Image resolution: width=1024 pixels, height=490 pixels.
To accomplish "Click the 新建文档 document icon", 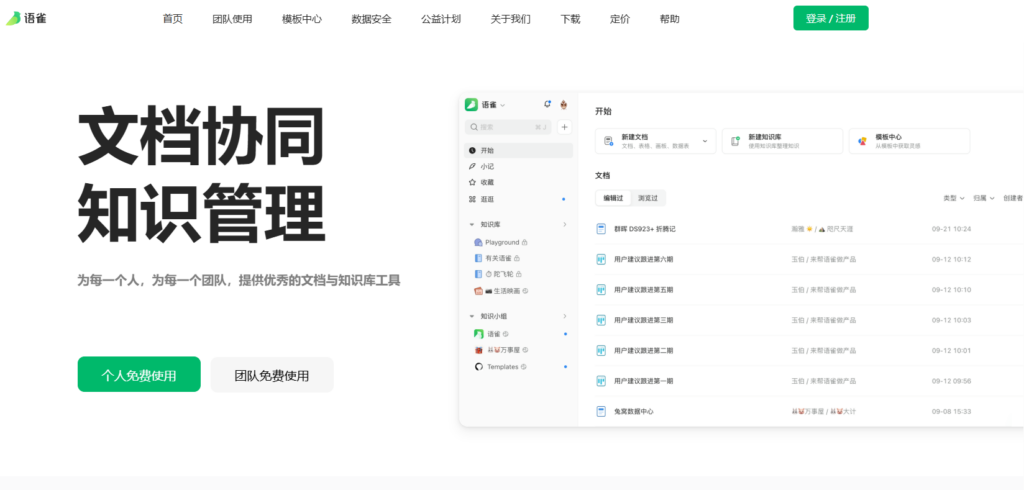I will [x=608, y=140].
